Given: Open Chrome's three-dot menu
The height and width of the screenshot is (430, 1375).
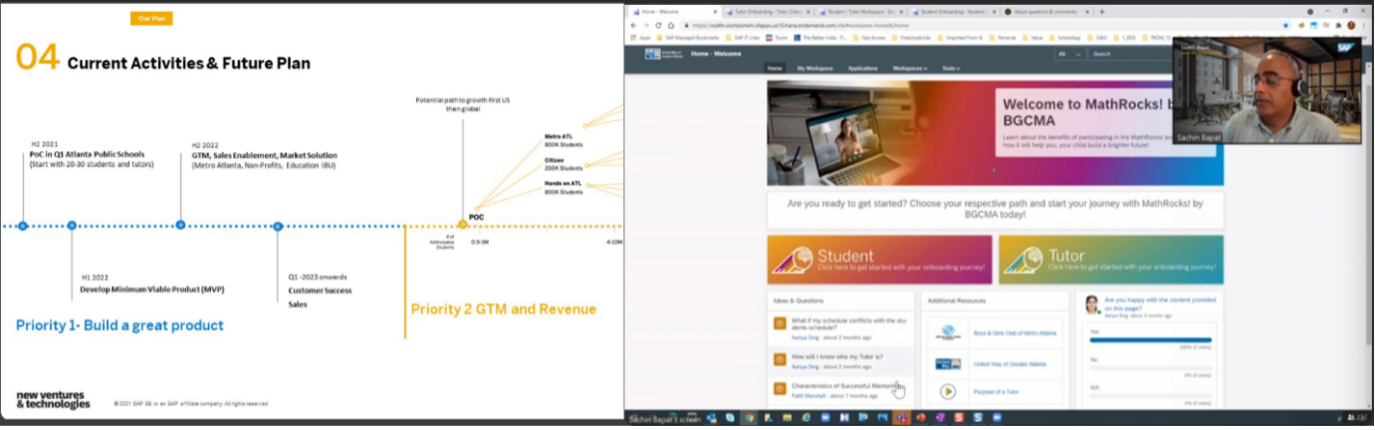Looking at the screenshot, I should (x=1364, y=25).
